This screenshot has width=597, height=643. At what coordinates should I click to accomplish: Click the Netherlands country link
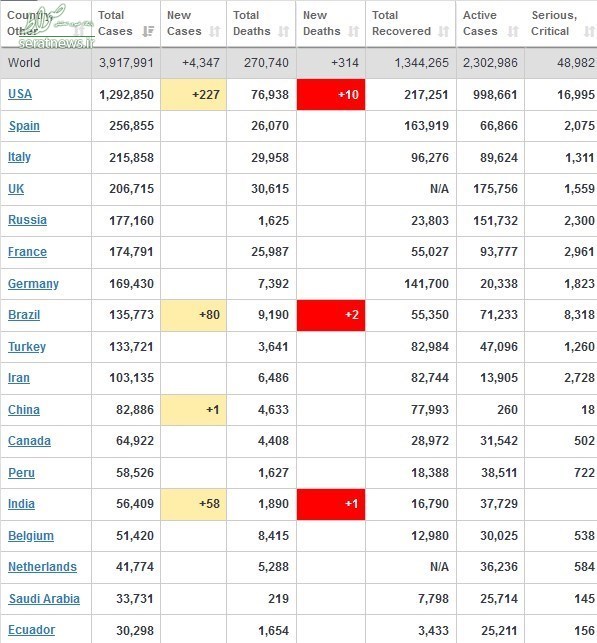(42, 567)
